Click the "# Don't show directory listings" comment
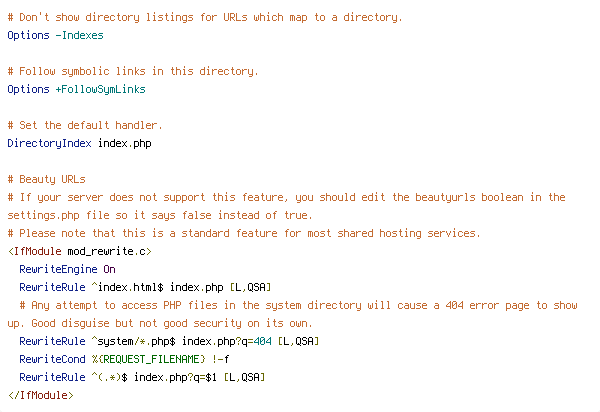The width and height of the screenshot is (600, 412). point(205,17)
